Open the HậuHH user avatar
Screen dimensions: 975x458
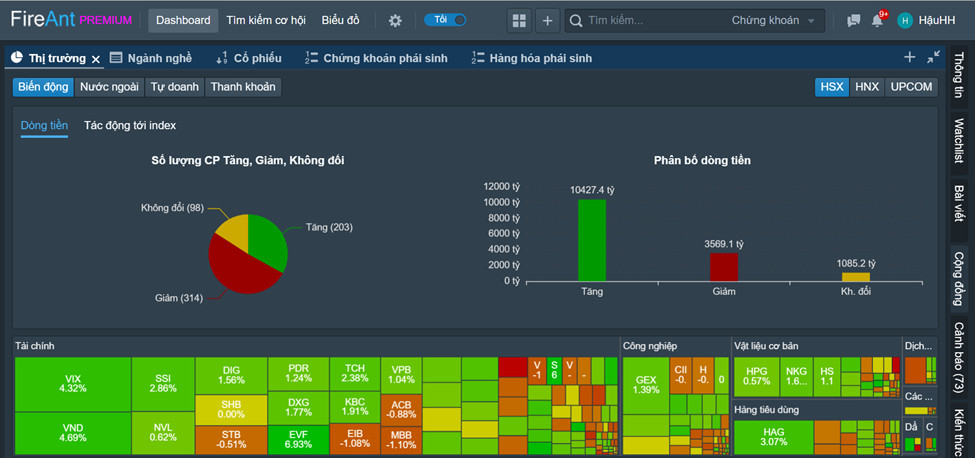pyautogui.click(x=905, y=21)
